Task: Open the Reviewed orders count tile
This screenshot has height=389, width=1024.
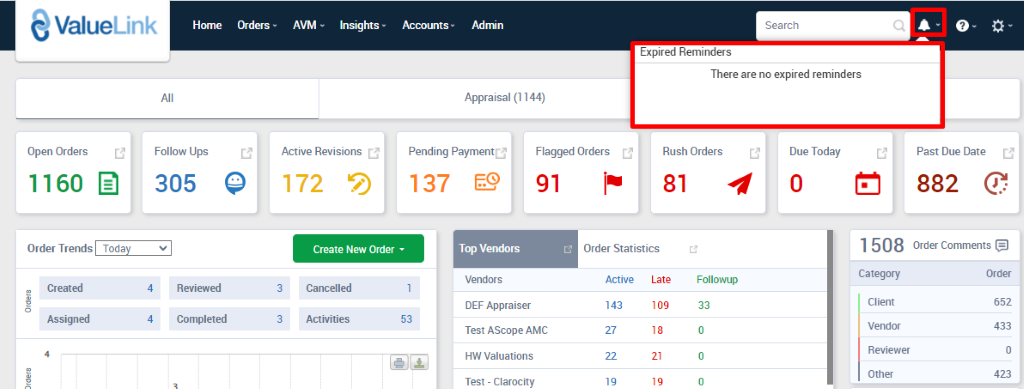Action: point(229,288)
